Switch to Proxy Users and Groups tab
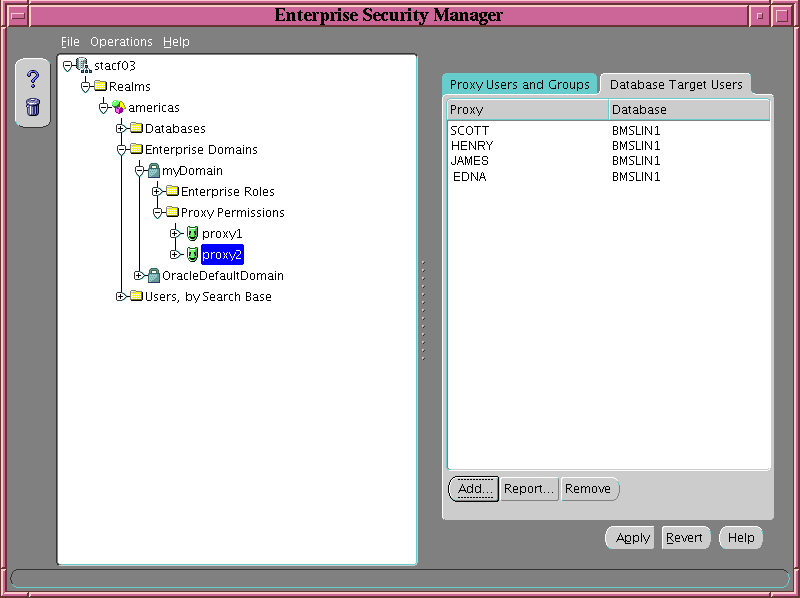This screenshot has height=598, width=800. [x=519, y=85]
